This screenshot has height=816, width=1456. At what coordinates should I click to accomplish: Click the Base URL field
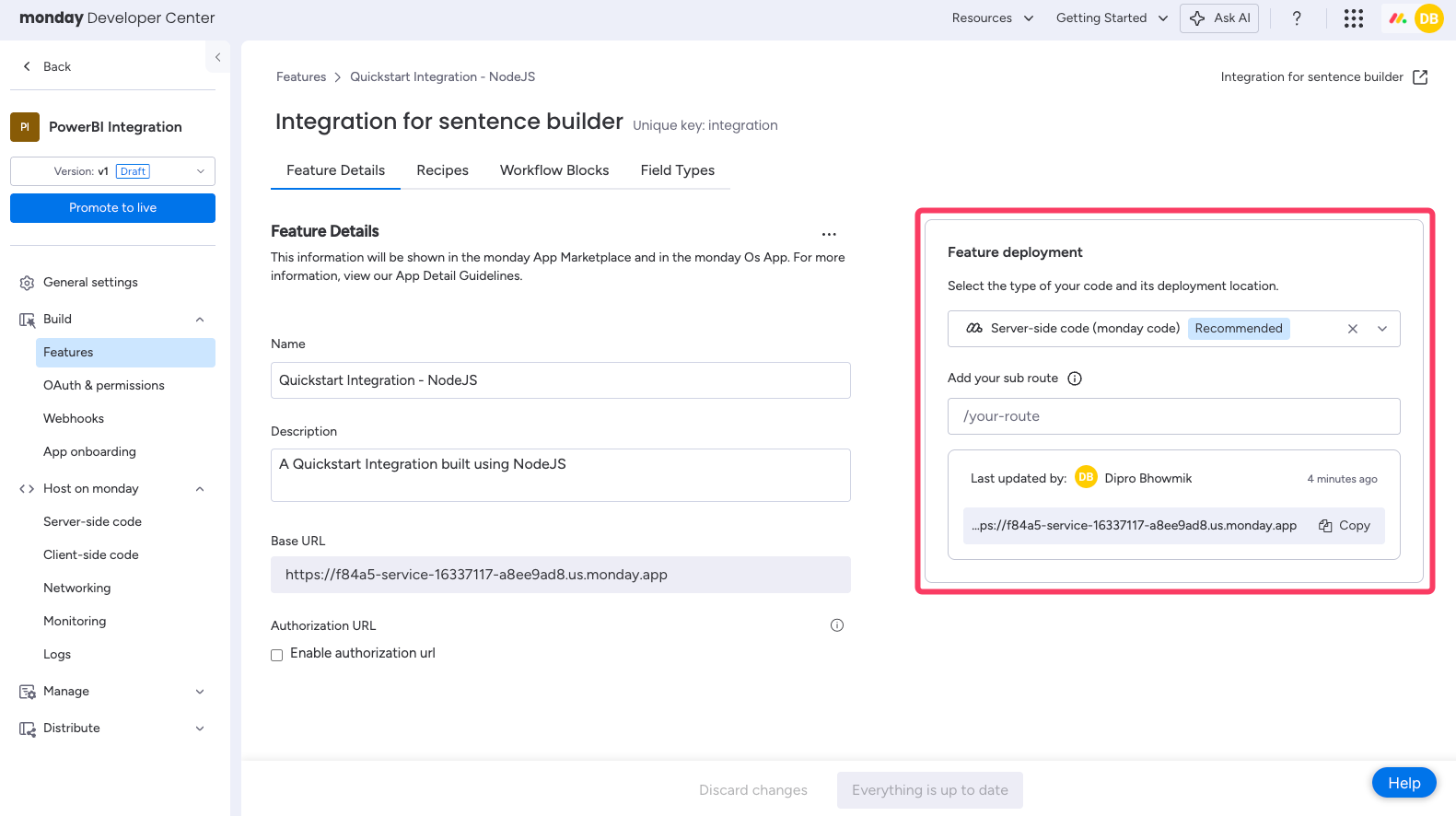click(x=561, y=575)
